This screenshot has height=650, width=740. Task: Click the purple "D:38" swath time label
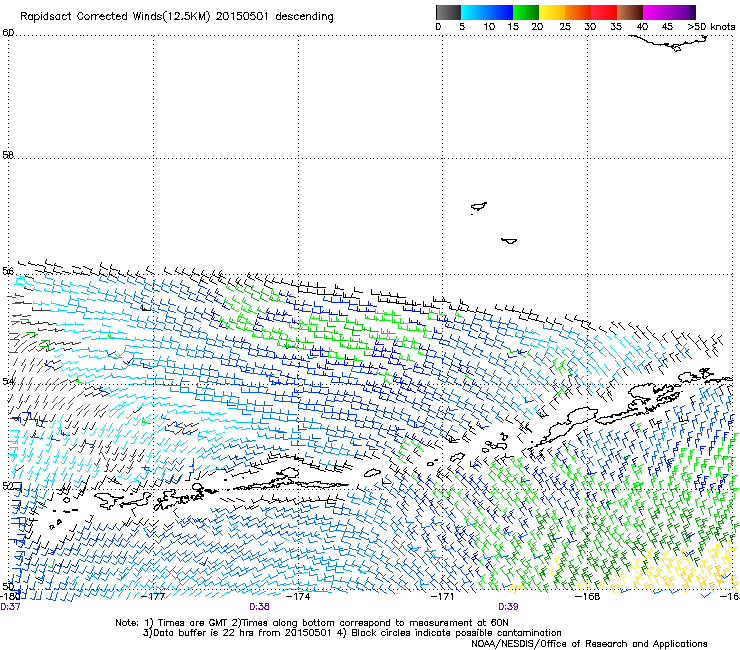(x=260, y=607)
